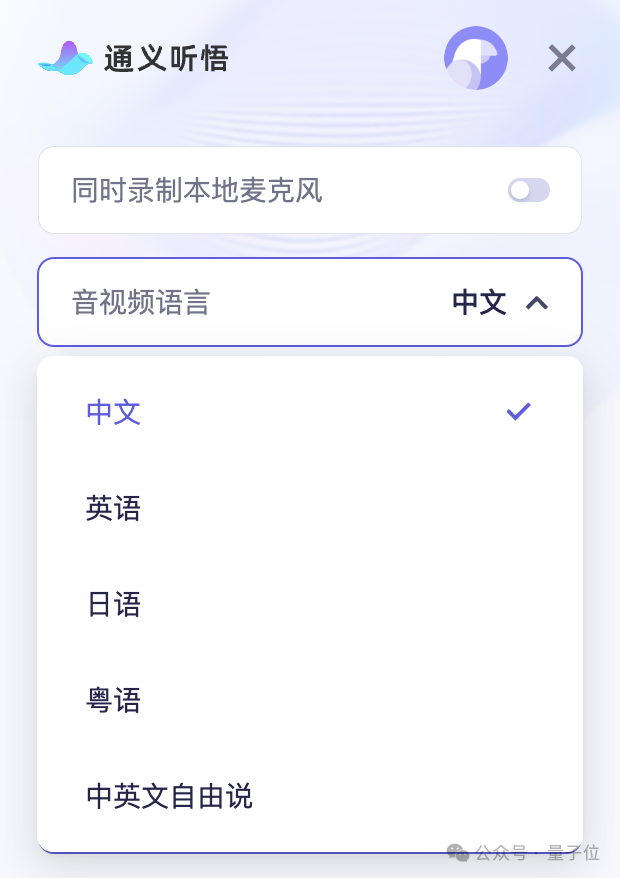This screenshot has height=878, width=620.
Task: Select 英语 from the language list
Action: [113, 508]
